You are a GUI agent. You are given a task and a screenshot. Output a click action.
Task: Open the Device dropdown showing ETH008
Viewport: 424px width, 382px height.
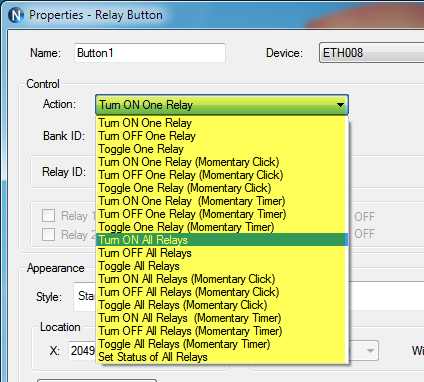click(x=371, y=53)
